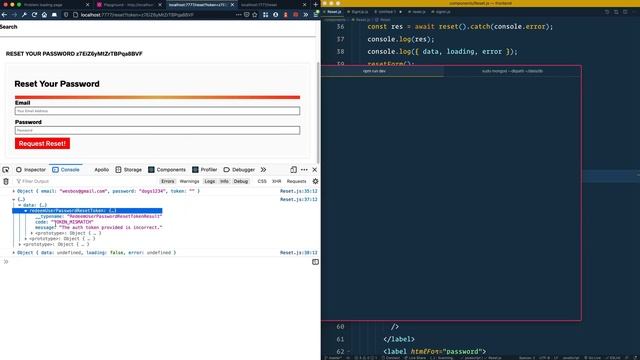Close the devtools panel
The height and width of the screenshot is (360, 640).
(x=315, y=170)
